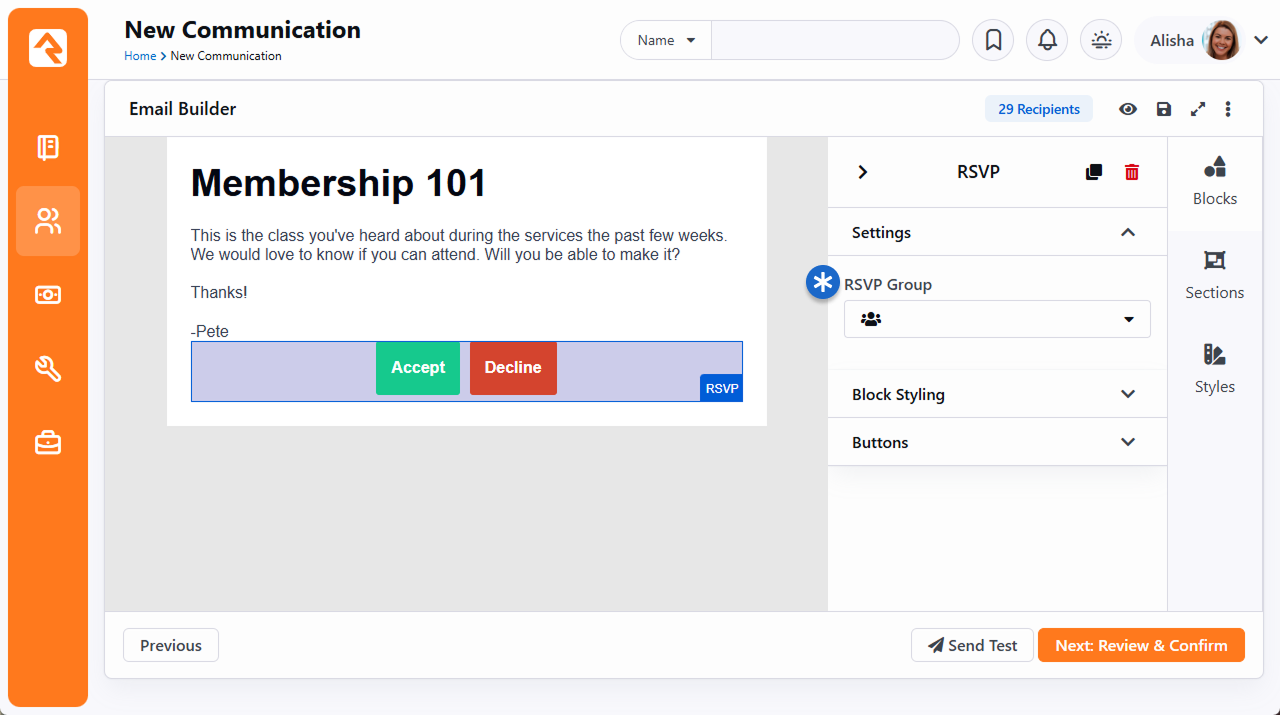Screen dimensions: 1280x715
Task: Toggle fullscreen mode for Email Builder
Action: pyautogui.click(x=1198, y=109)
